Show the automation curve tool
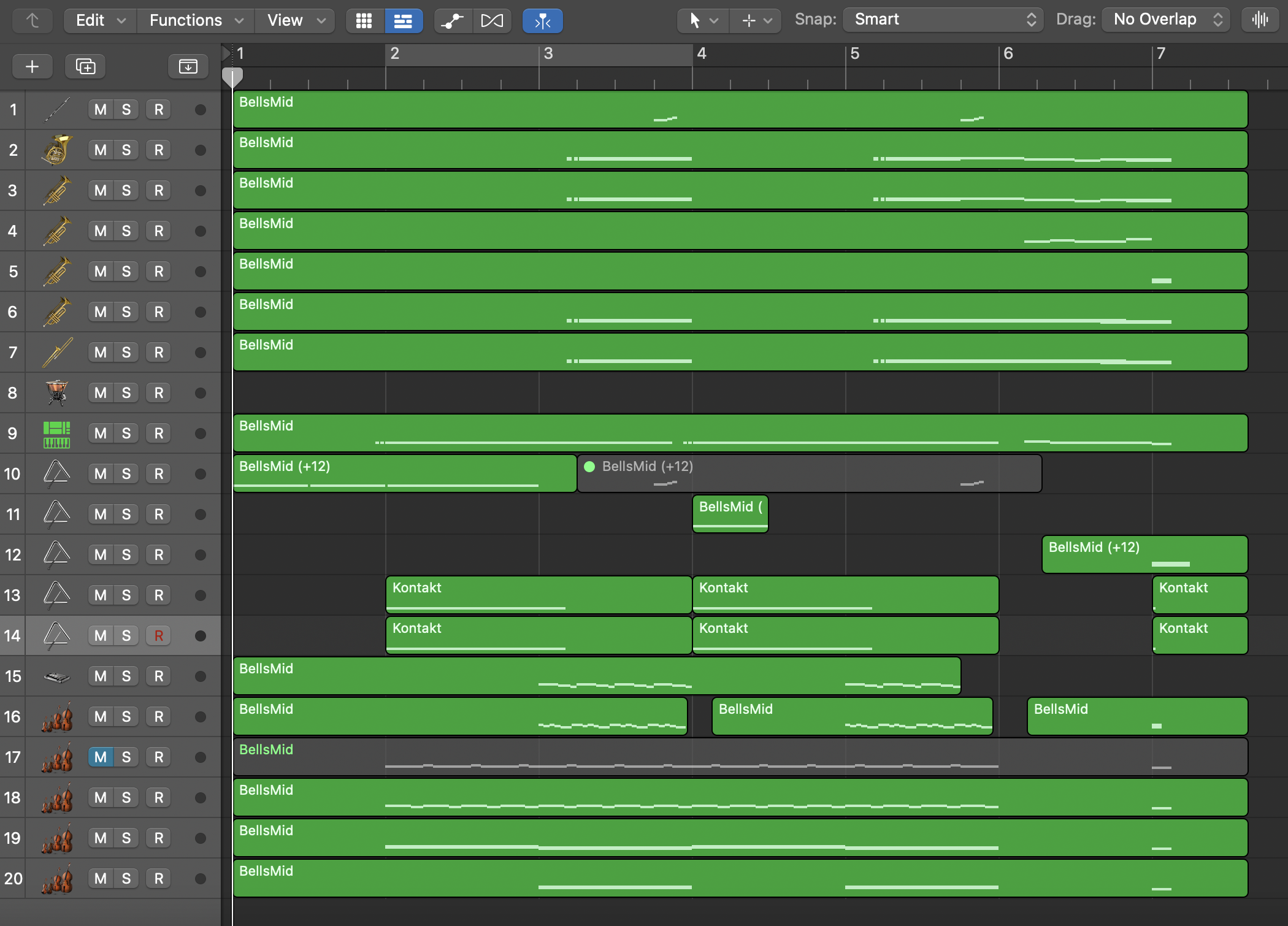Viewport: 1288px width, 926px height. [453, 21]
